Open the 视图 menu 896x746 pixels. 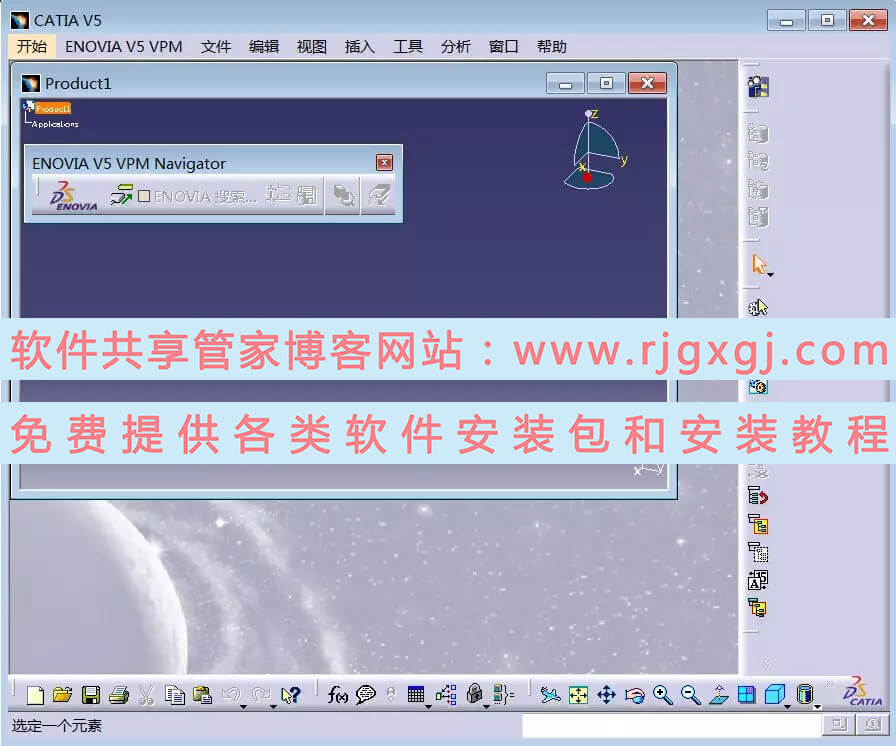(x=311, y=46)
